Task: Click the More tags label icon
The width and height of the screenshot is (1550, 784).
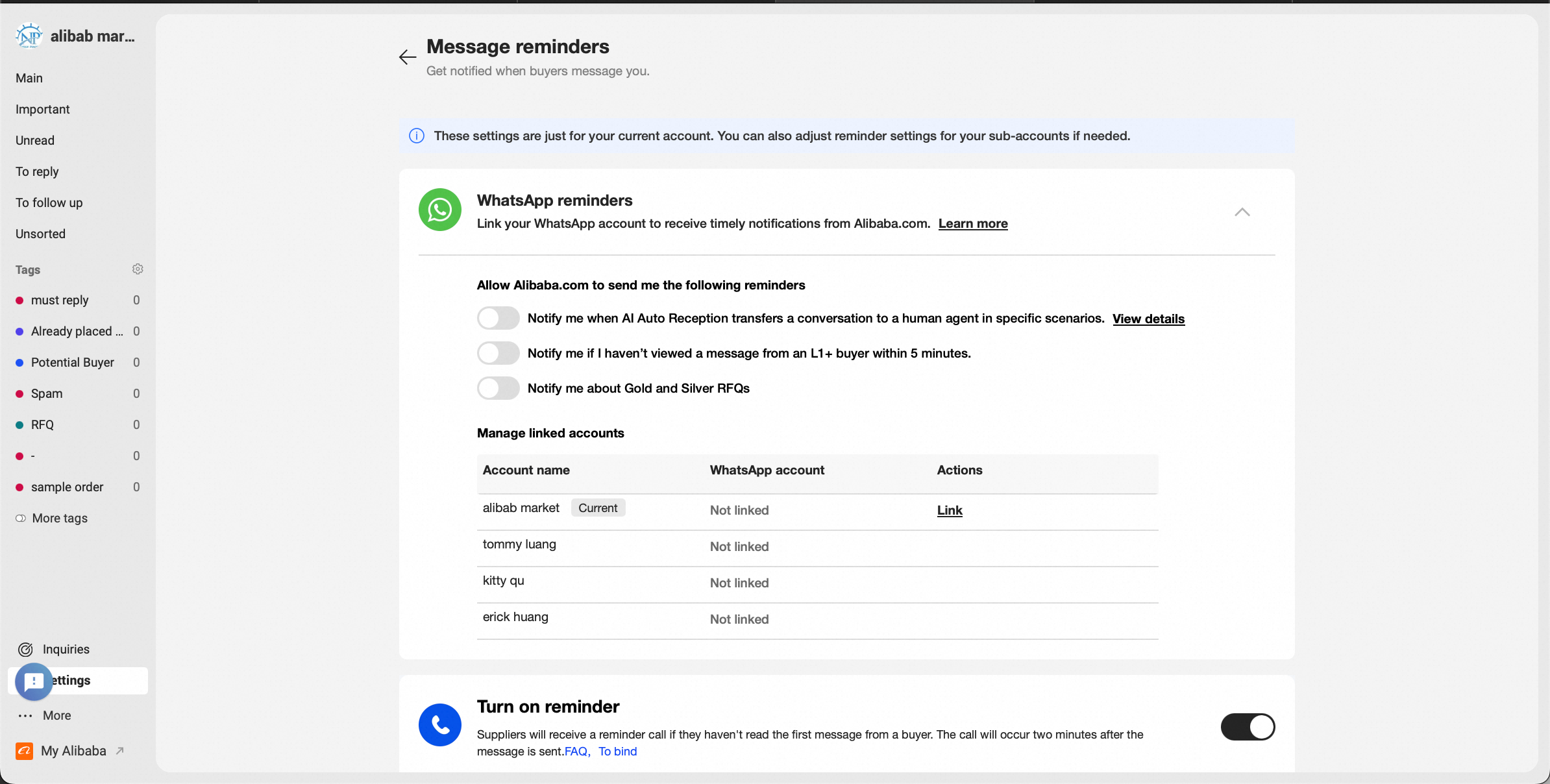Action: coord(21,518)
